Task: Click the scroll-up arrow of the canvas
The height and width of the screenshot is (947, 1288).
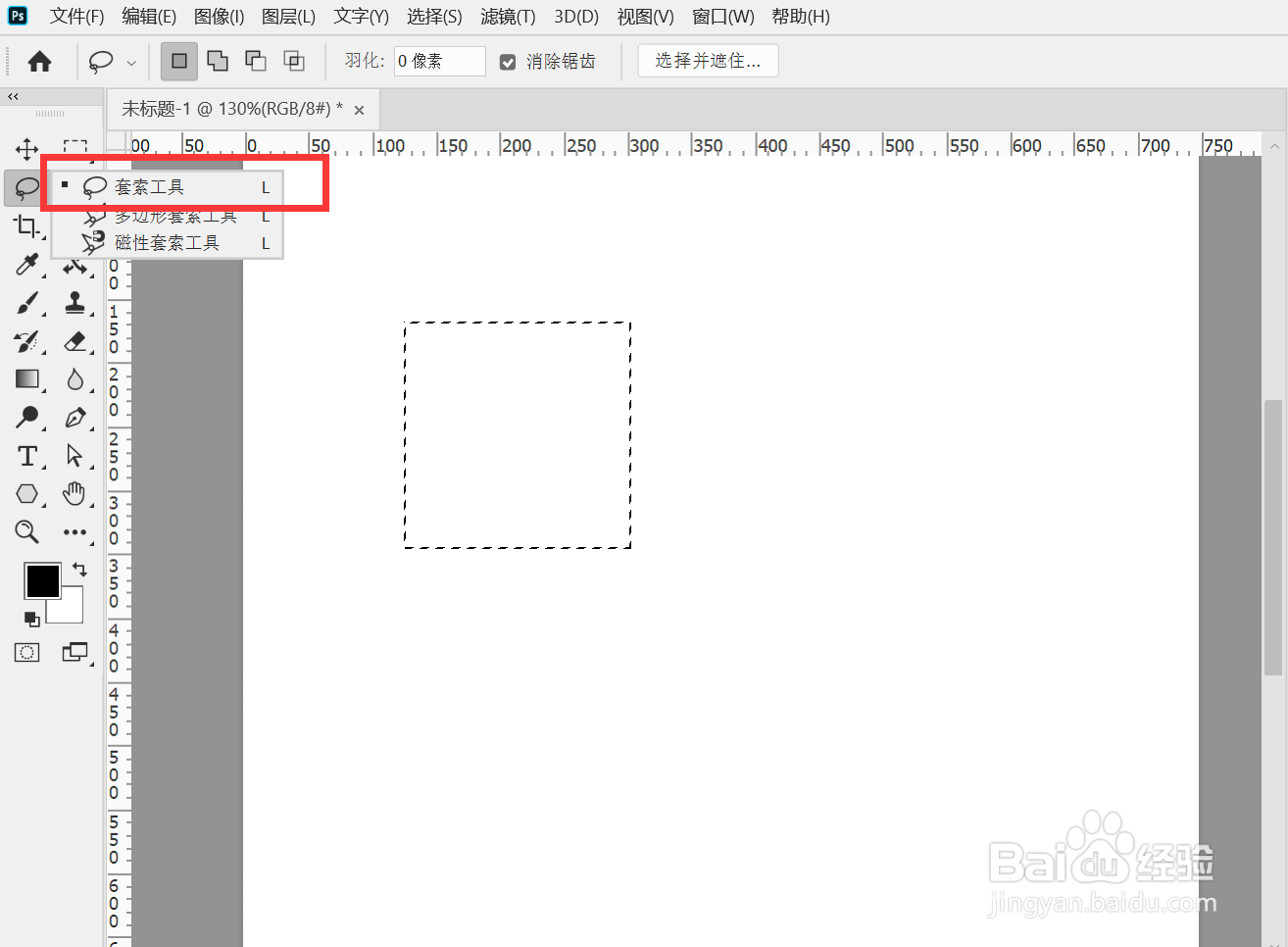Action: (1273, 146)
